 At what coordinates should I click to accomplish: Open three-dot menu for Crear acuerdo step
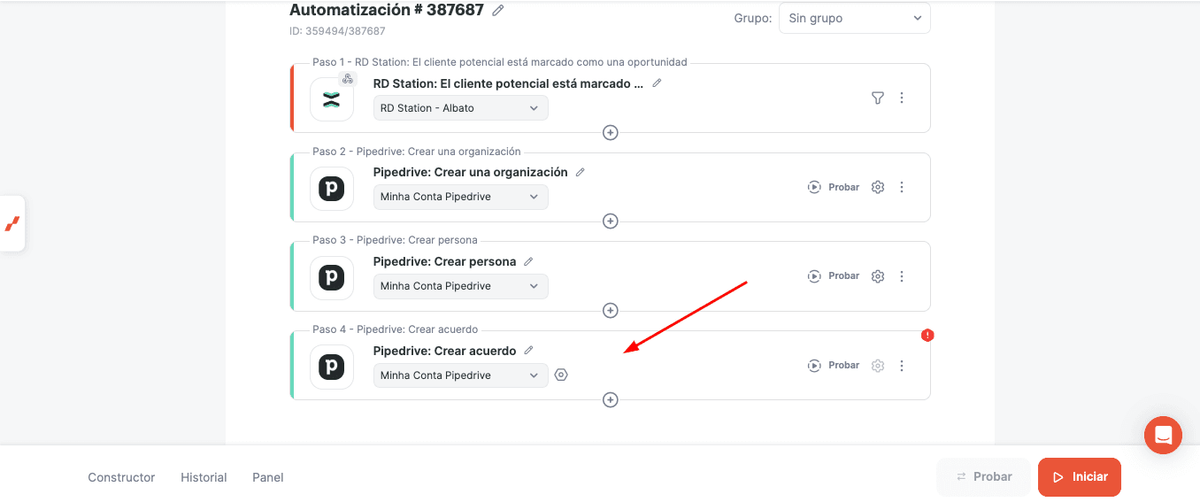[902, 366]
